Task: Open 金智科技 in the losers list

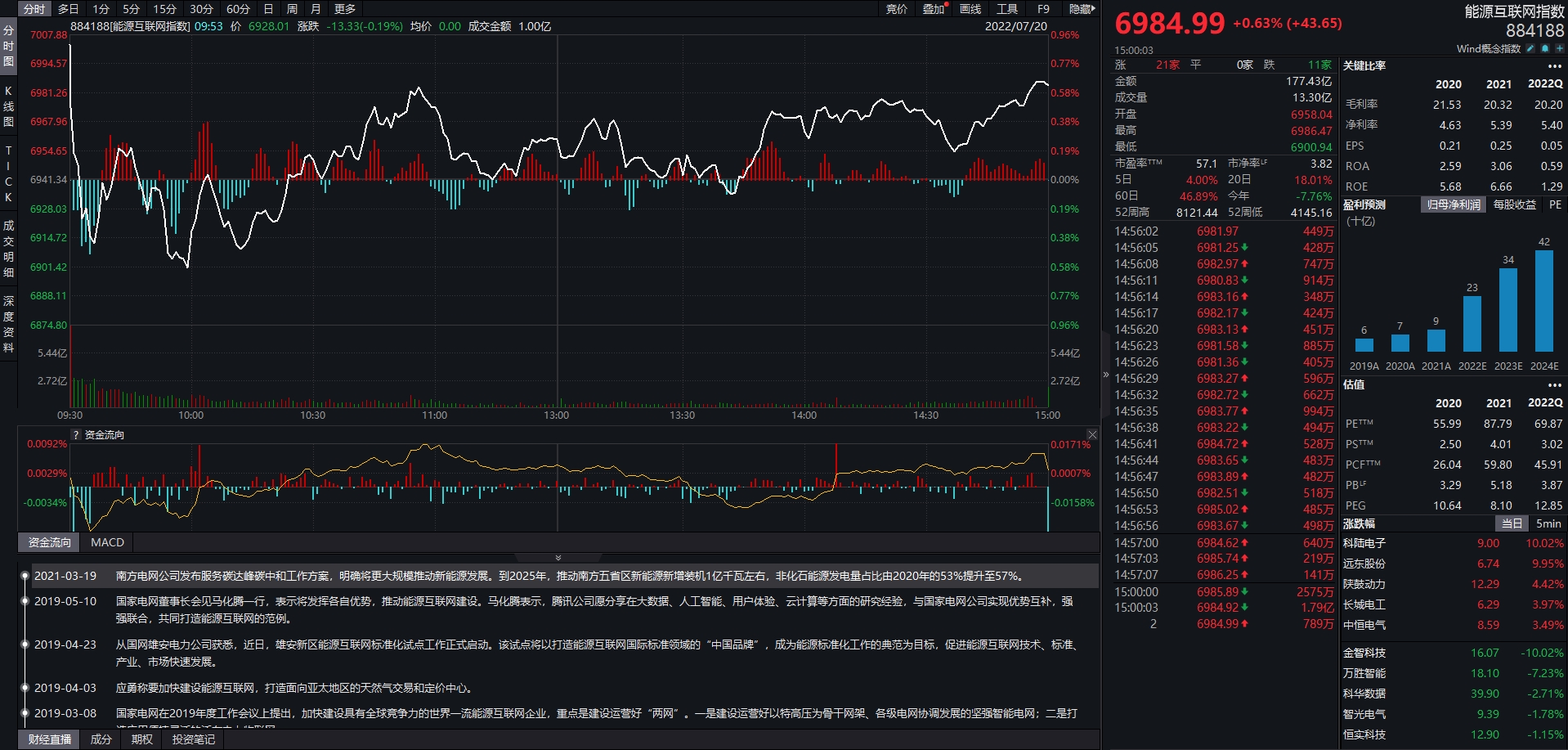Action: (1454, 653)
